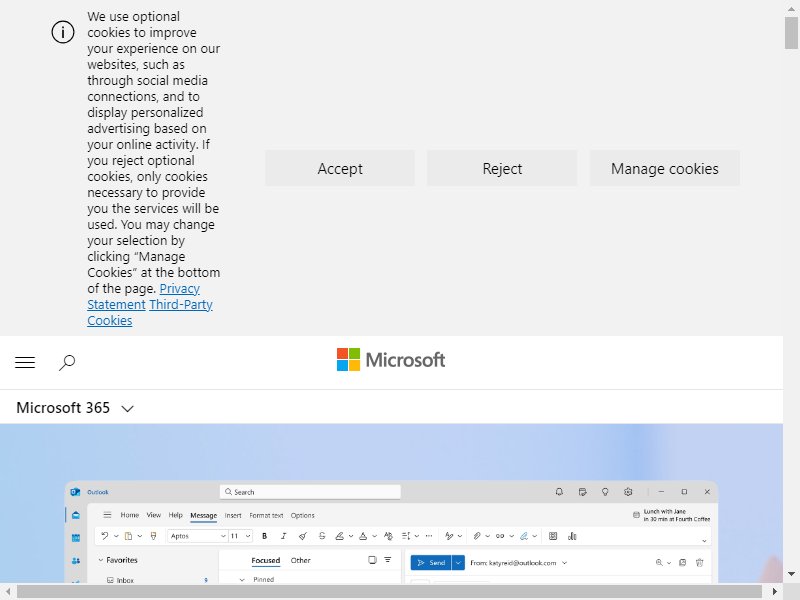800x600 pixels.
Task: Click the select-all checkbox icon in message list
Action: click(372, 560)
